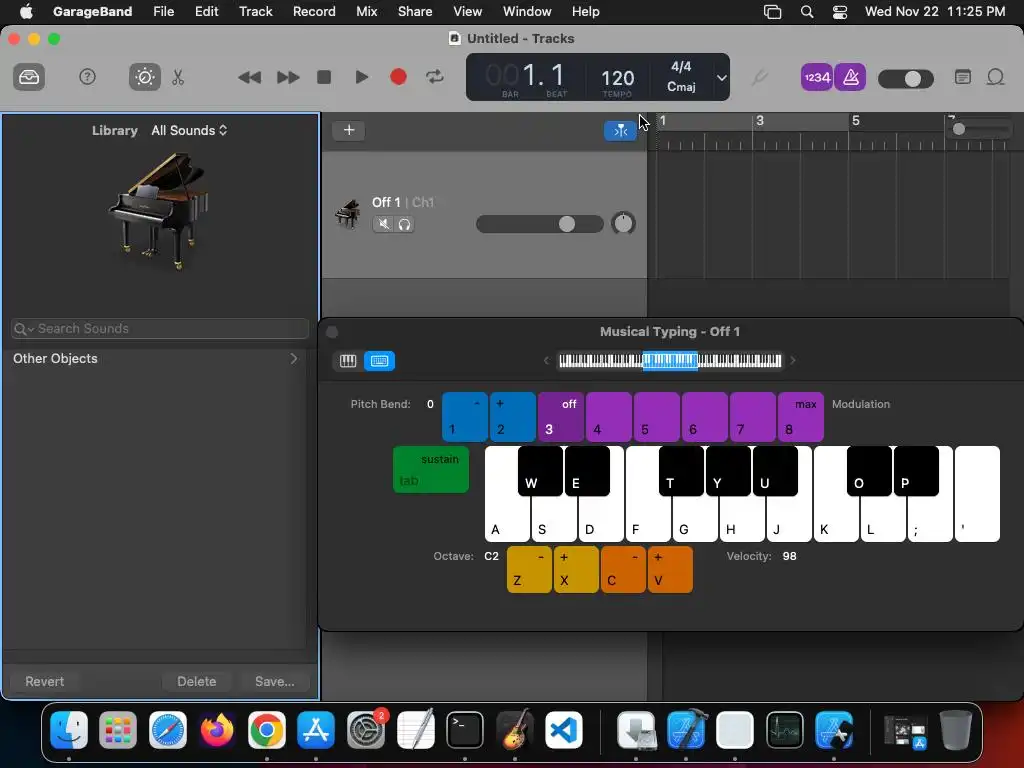Close the Musical Typing window
The height and width of the screenshot is (768, 1024).
(332, 332)
